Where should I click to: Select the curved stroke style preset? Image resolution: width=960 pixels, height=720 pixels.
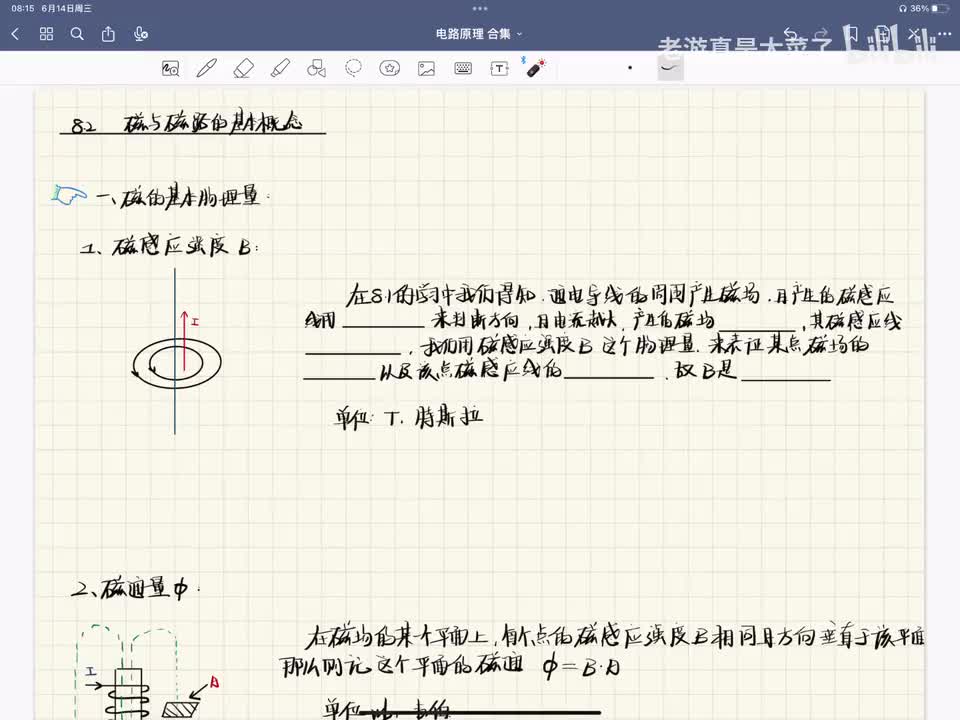(x=670, y=67)
